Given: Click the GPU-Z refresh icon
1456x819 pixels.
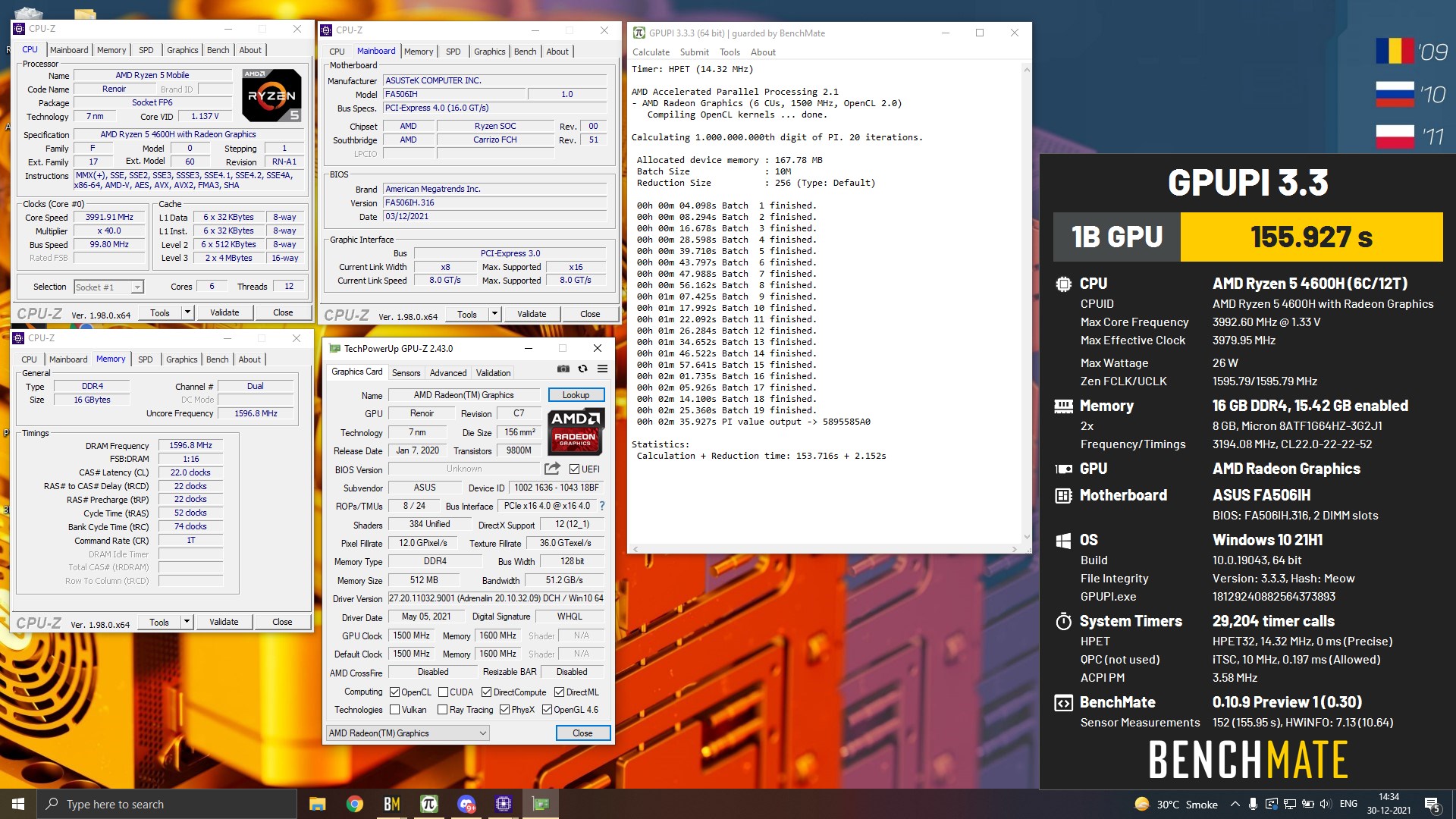Looking at the screenshot, I should pos(582,369).
